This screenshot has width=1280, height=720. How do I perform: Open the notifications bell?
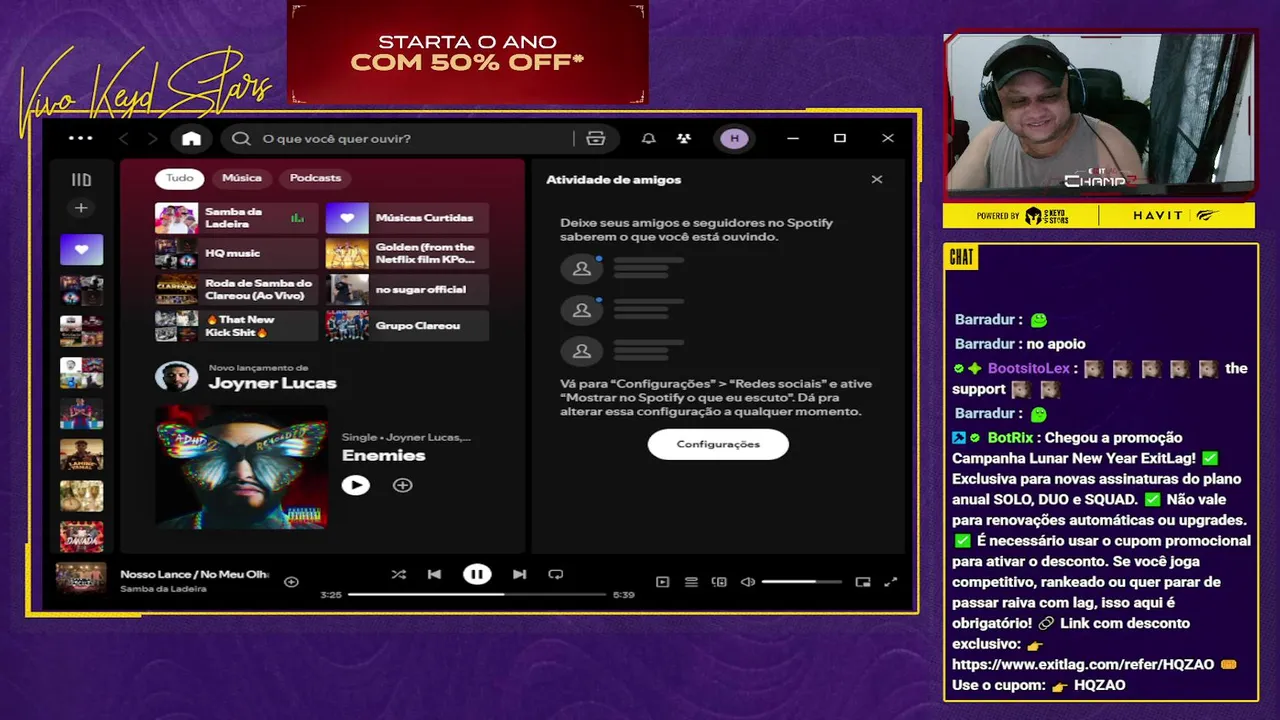click(x=648, y=138)
